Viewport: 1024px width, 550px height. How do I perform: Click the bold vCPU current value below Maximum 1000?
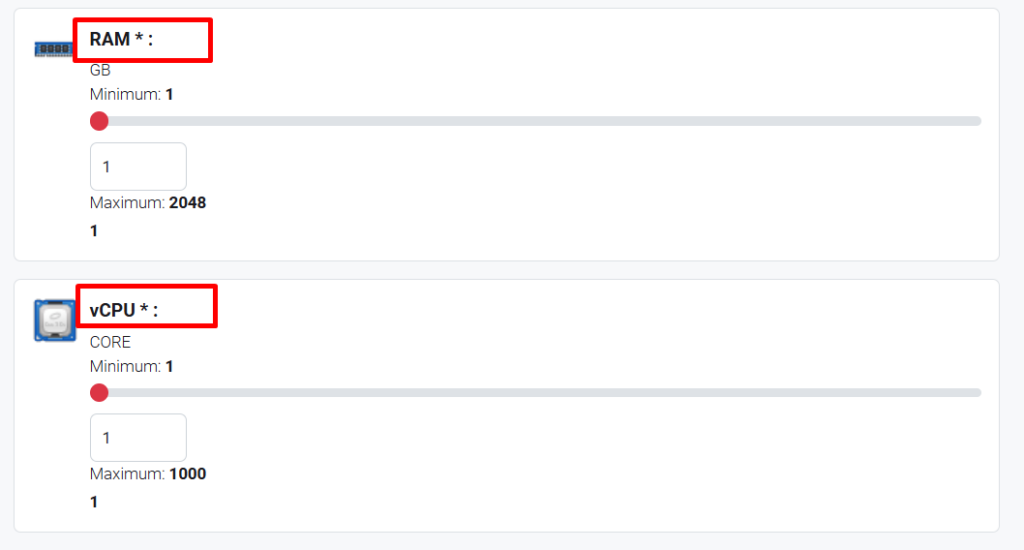(94, 502)
